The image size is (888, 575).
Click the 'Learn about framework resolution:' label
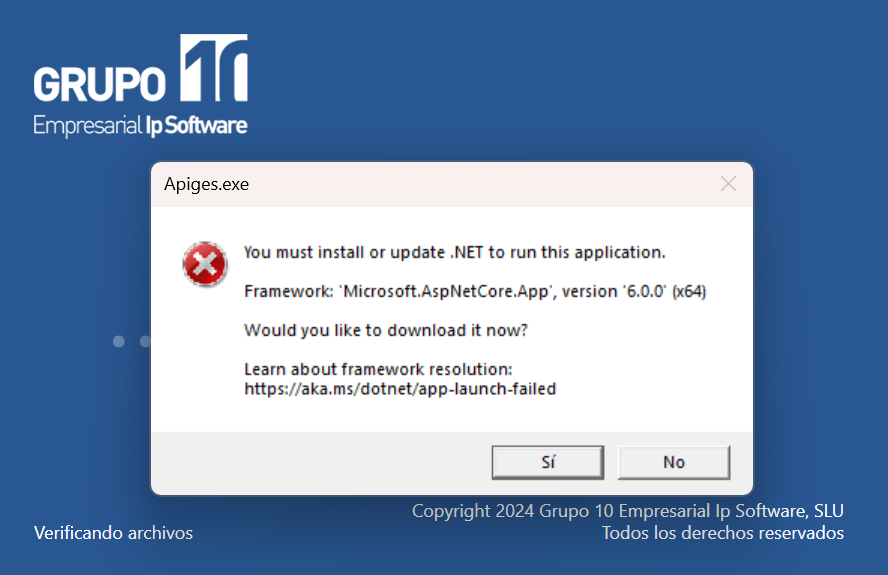378,369
